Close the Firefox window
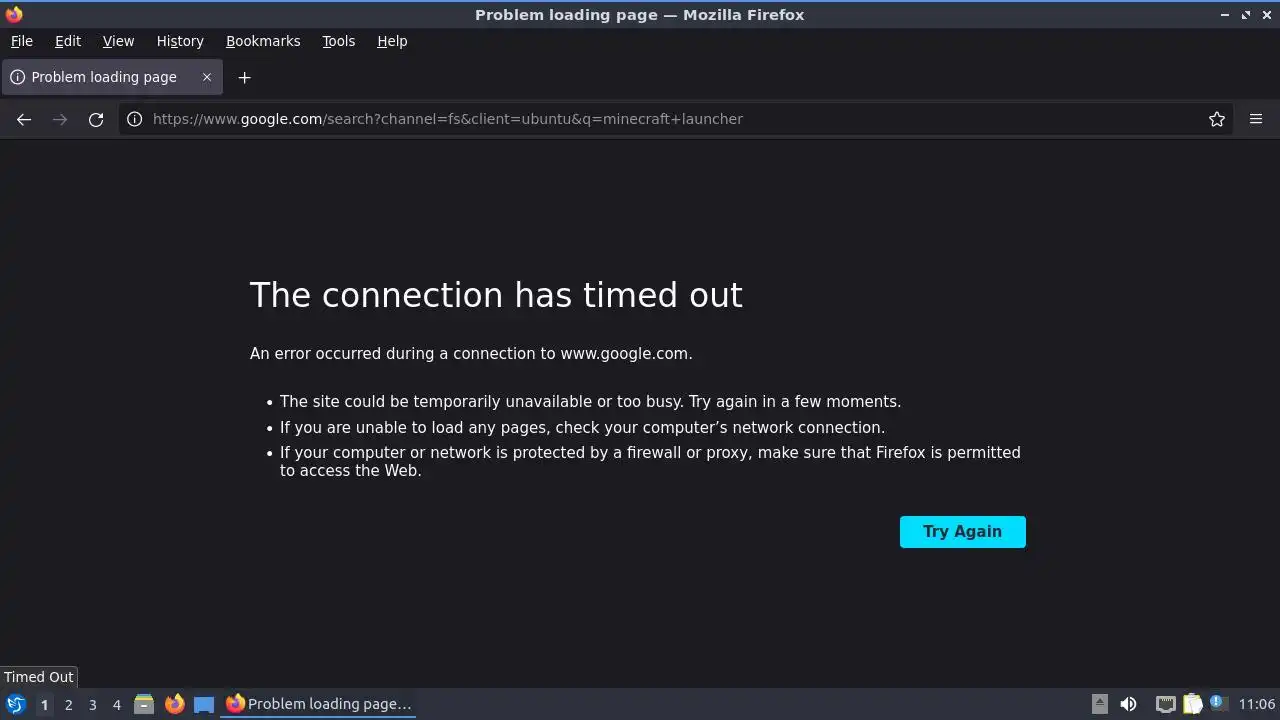1280x720 pixels. 1266,14
